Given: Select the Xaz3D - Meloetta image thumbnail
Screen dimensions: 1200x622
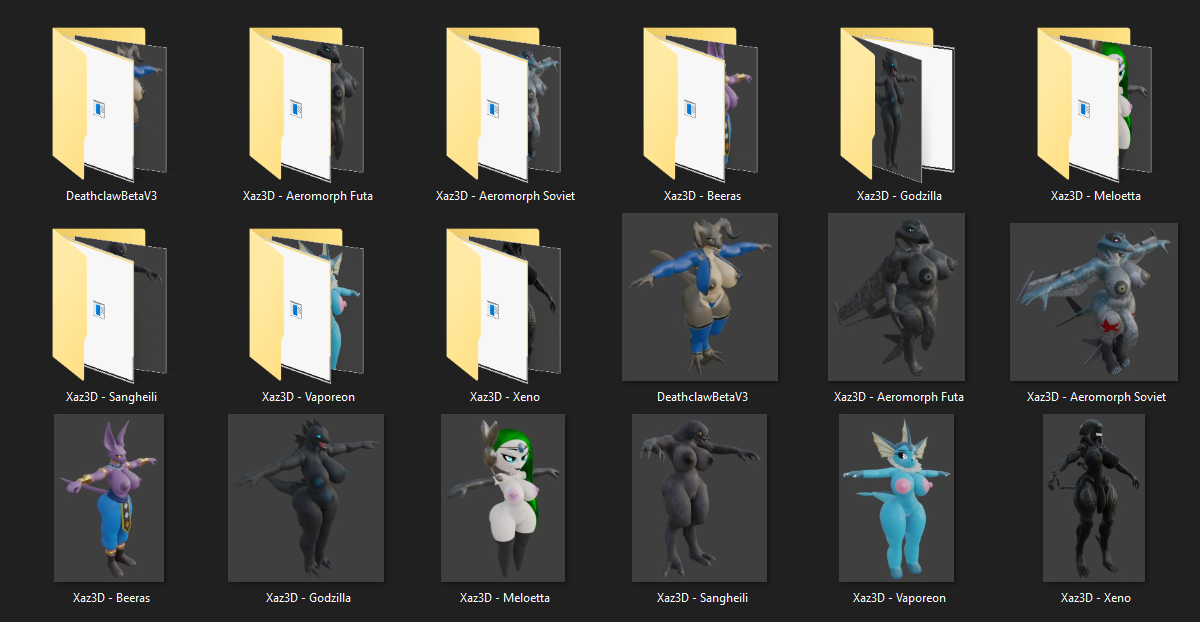Looking at the screenshot, I should [503, 498].
